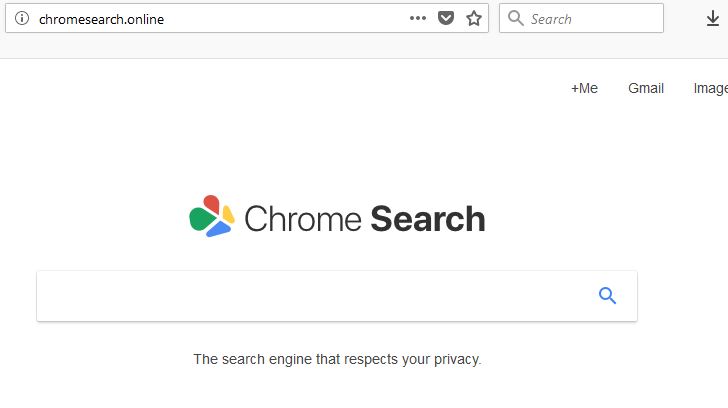Focus the browser toolbar Search box

(592, 18)
